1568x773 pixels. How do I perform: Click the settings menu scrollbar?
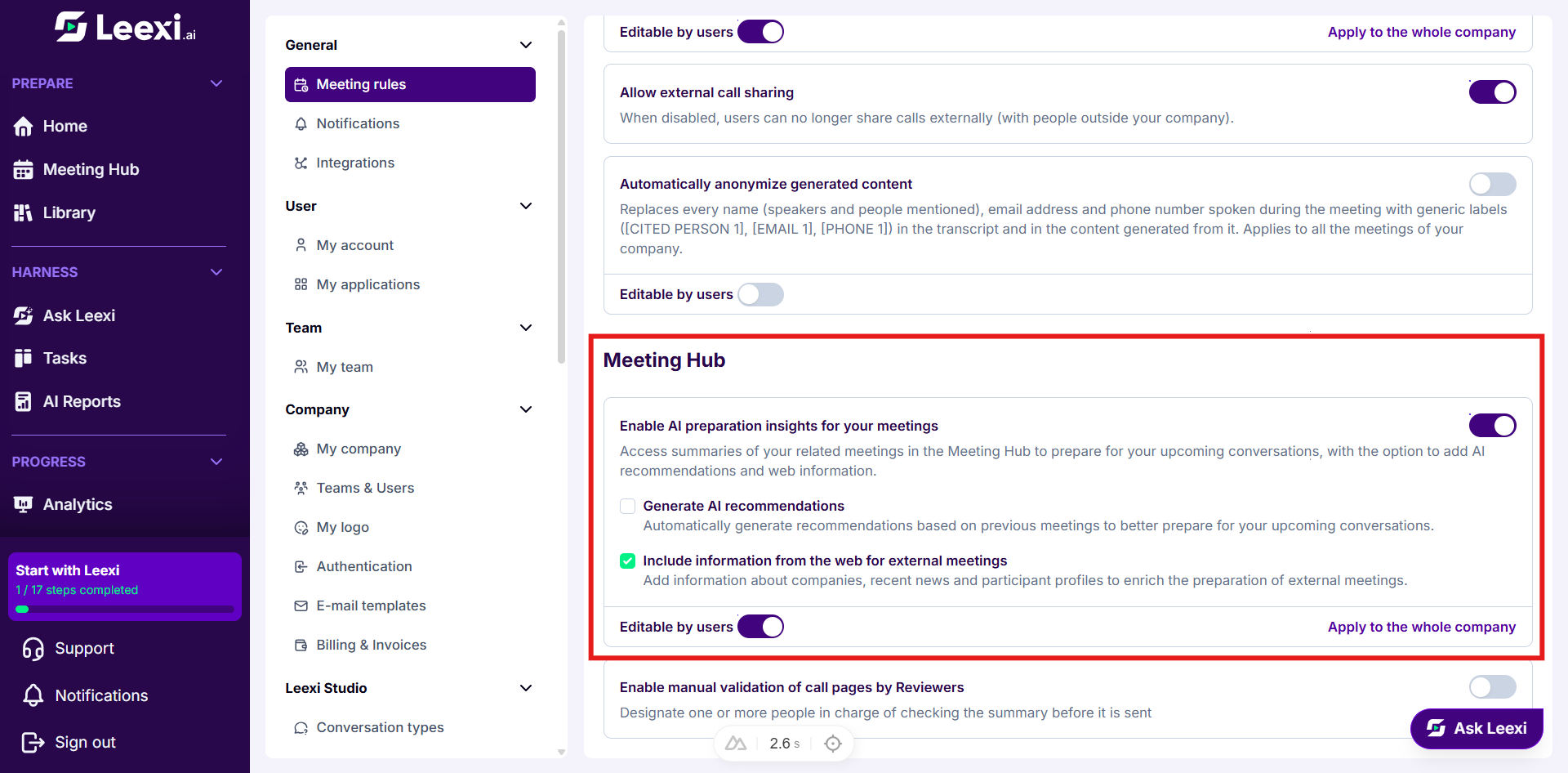561,196
